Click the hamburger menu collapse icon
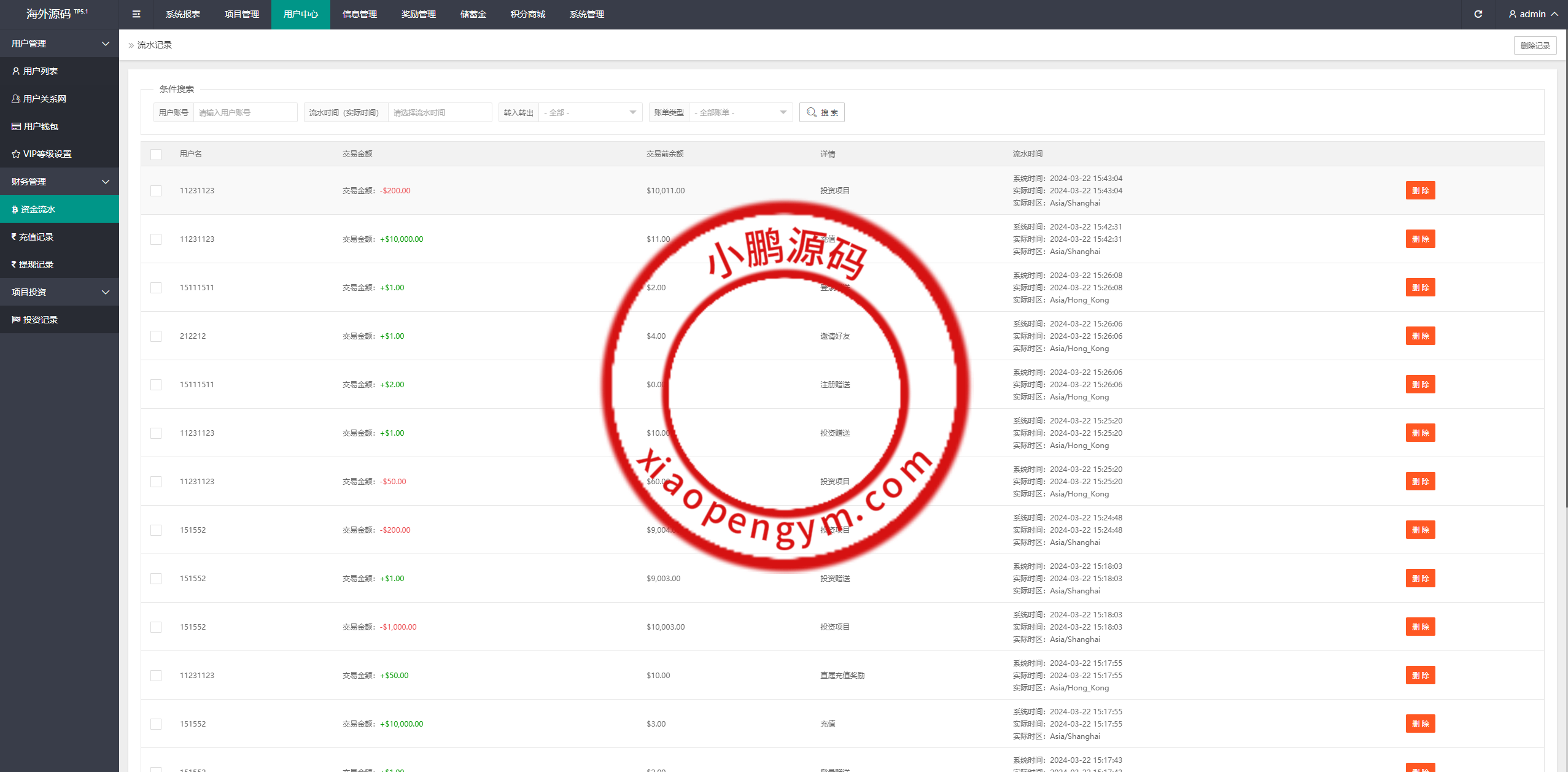This screenshot has width=1568, height=772. [136, 14]
